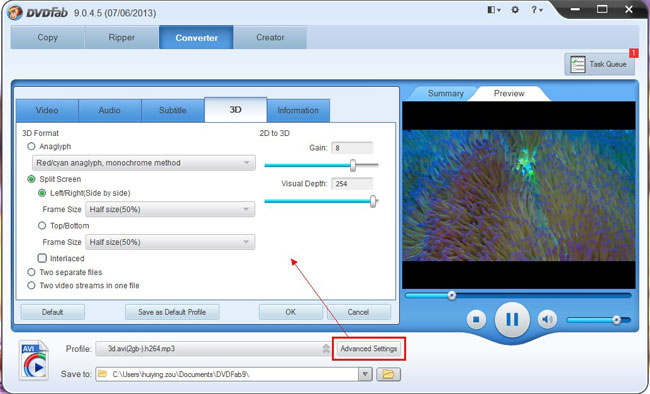Select Two video streams in one file
Screen dimensions: 650x394
coord(31,286)
